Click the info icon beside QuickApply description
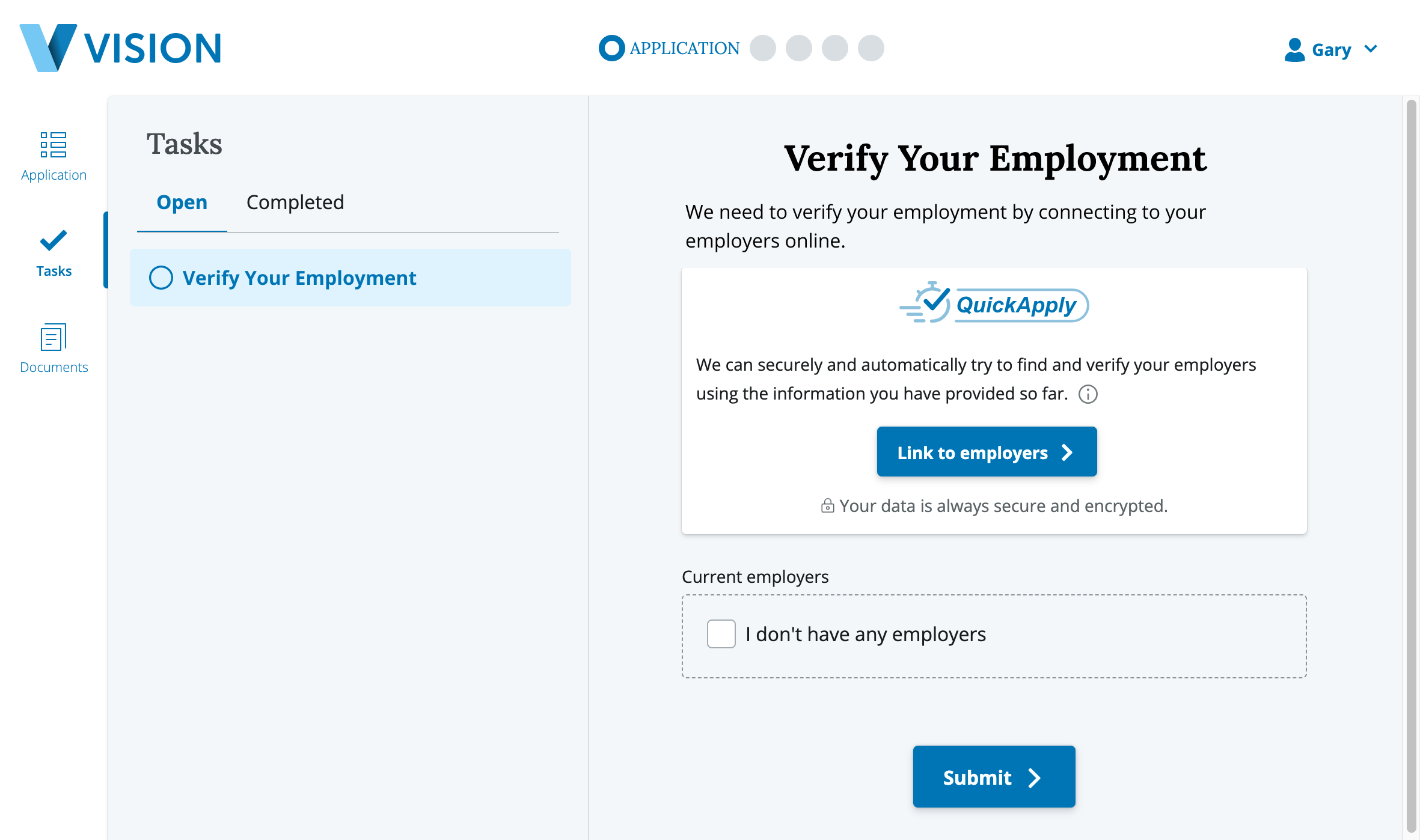 [x=1088, y=394]
